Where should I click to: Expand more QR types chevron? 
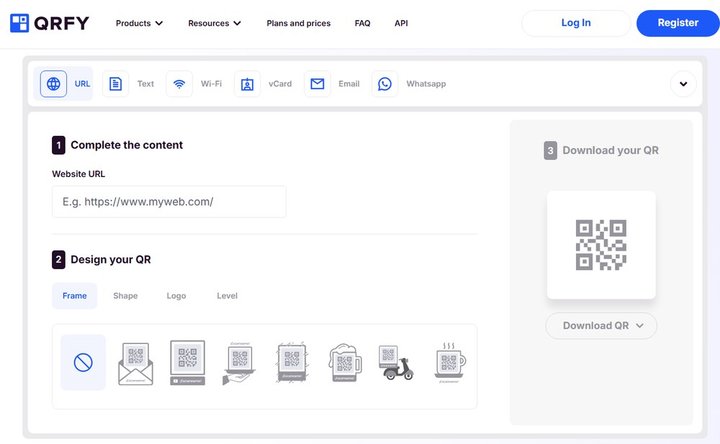pyautogui.click(x=683, y=84)
